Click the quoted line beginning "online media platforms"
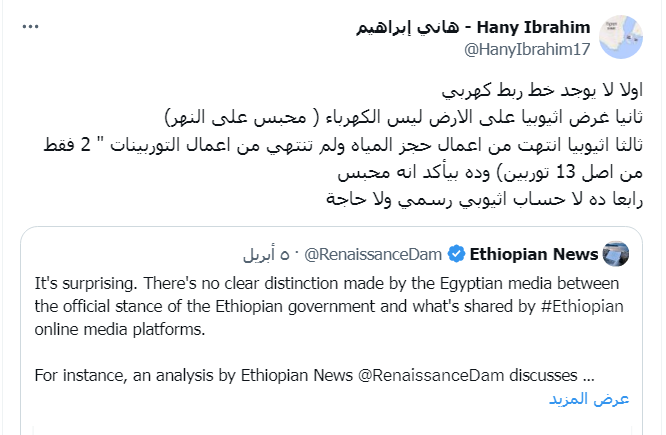 118,329
